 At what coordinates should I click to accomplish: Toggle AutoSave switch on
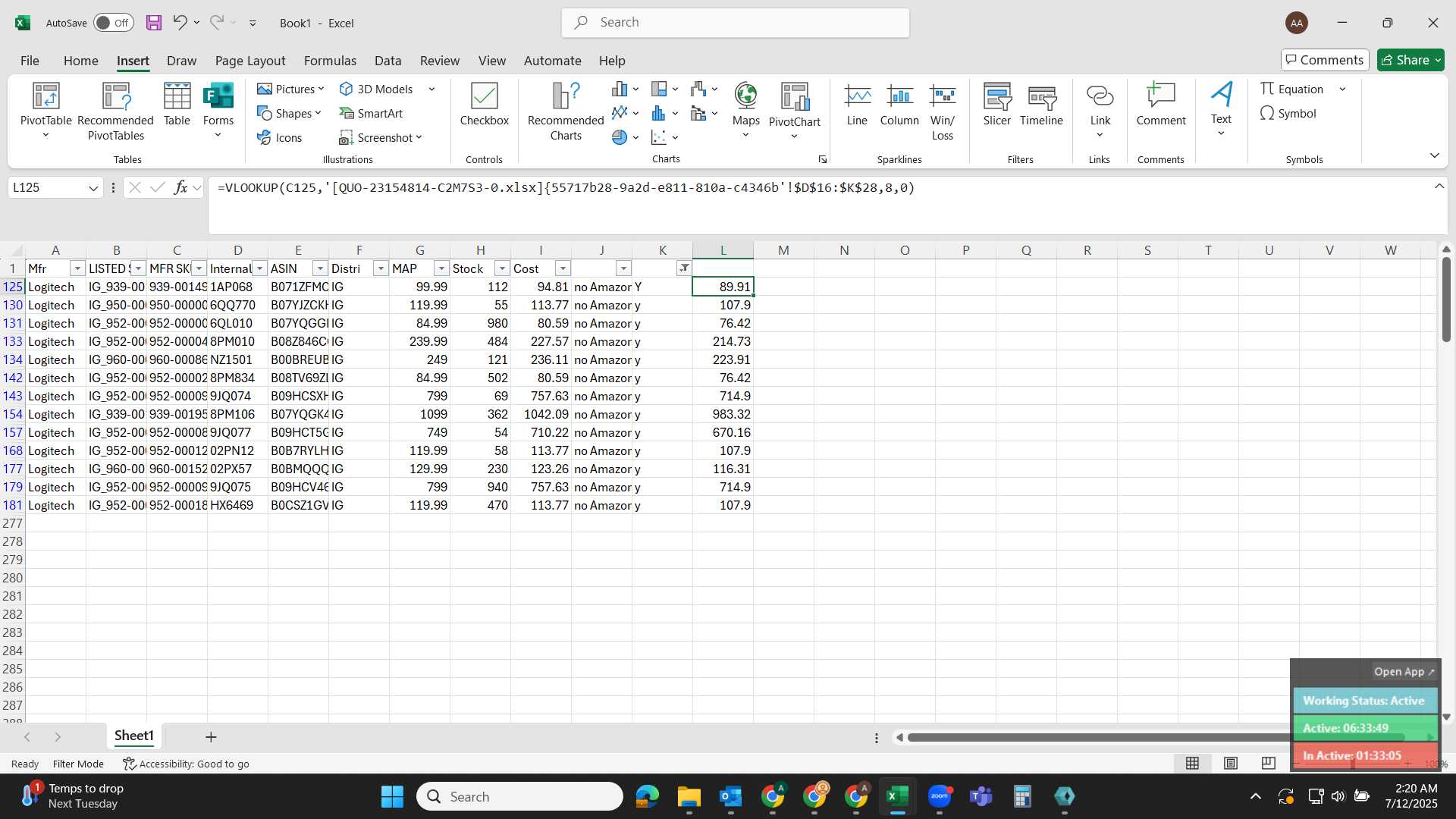(114, 23)
